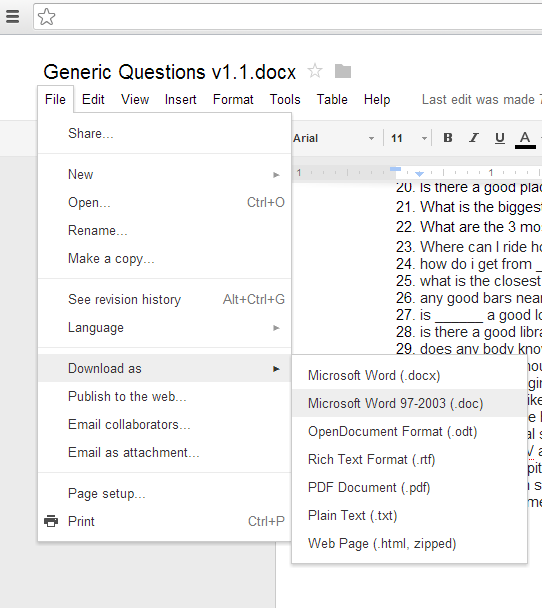Choose Email as attachment...
This screenshot has width=542, height=608.
point(165,452)
